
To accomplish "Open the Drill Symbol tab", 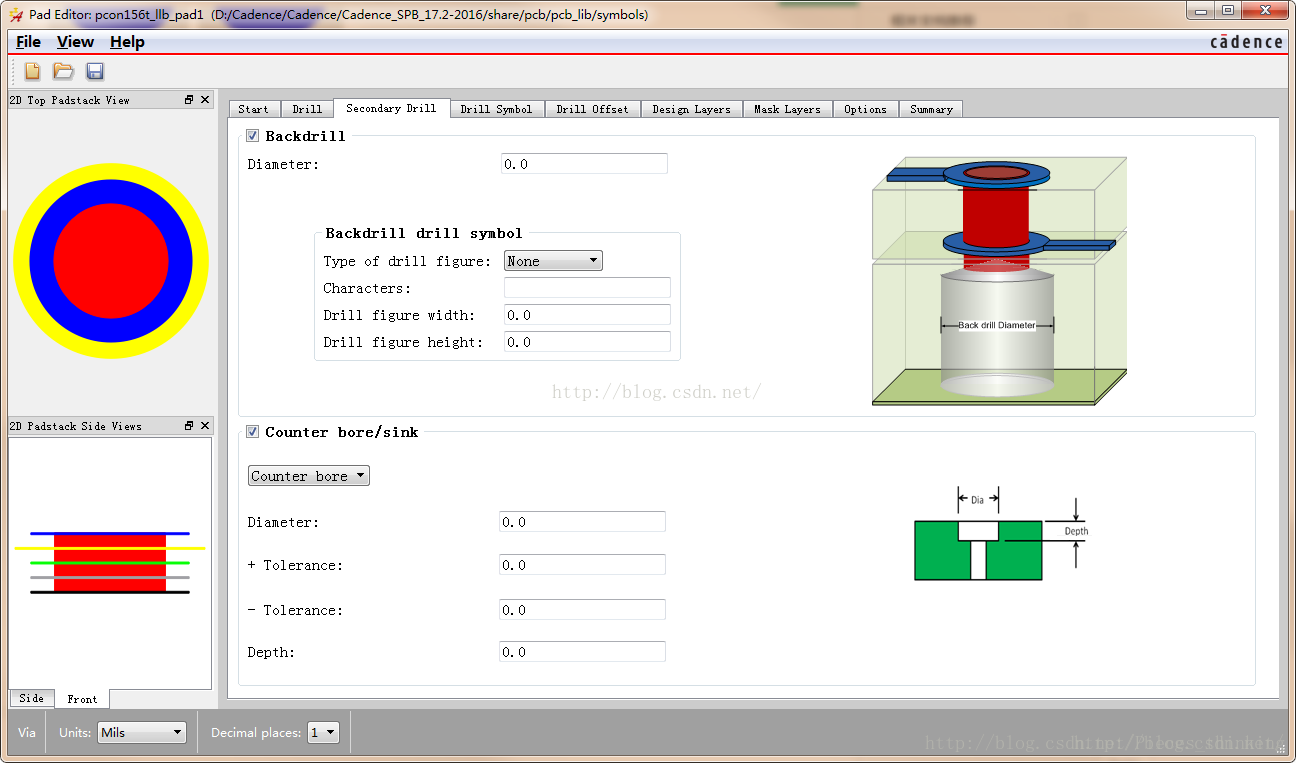I will pos(496,109).
